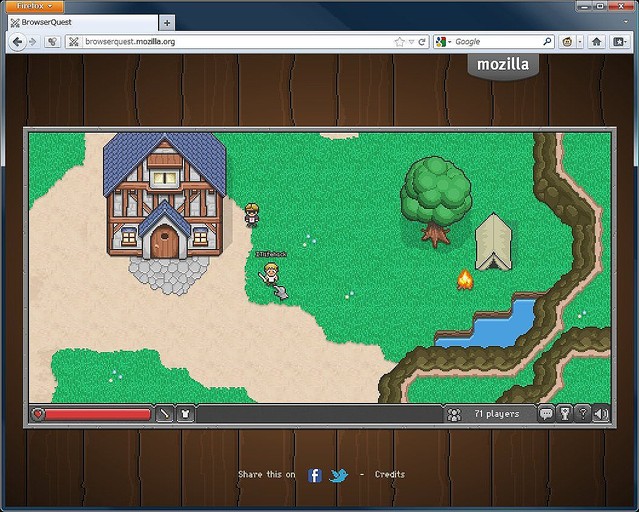This screenshot has width=639, height=512.
Task: Click the monkey face add-on icon
Action: click(567, 42)
